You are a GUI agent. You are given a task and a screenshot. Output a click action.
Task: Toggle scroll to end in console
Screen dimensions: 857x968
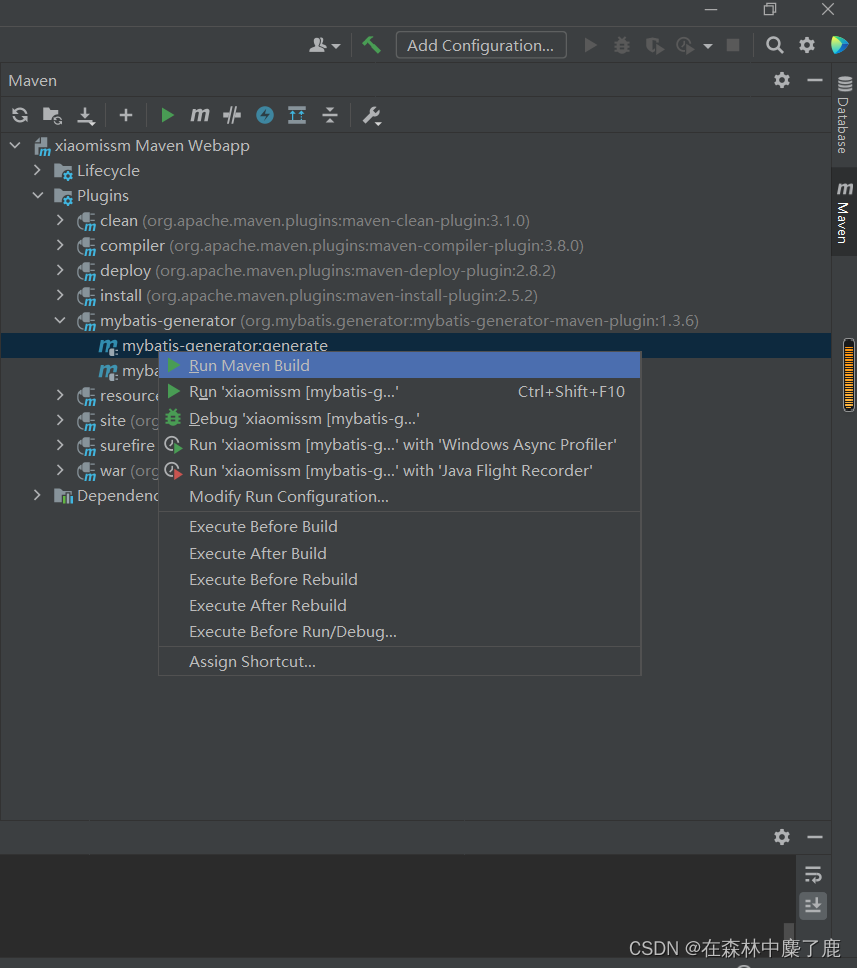(813, 906)
